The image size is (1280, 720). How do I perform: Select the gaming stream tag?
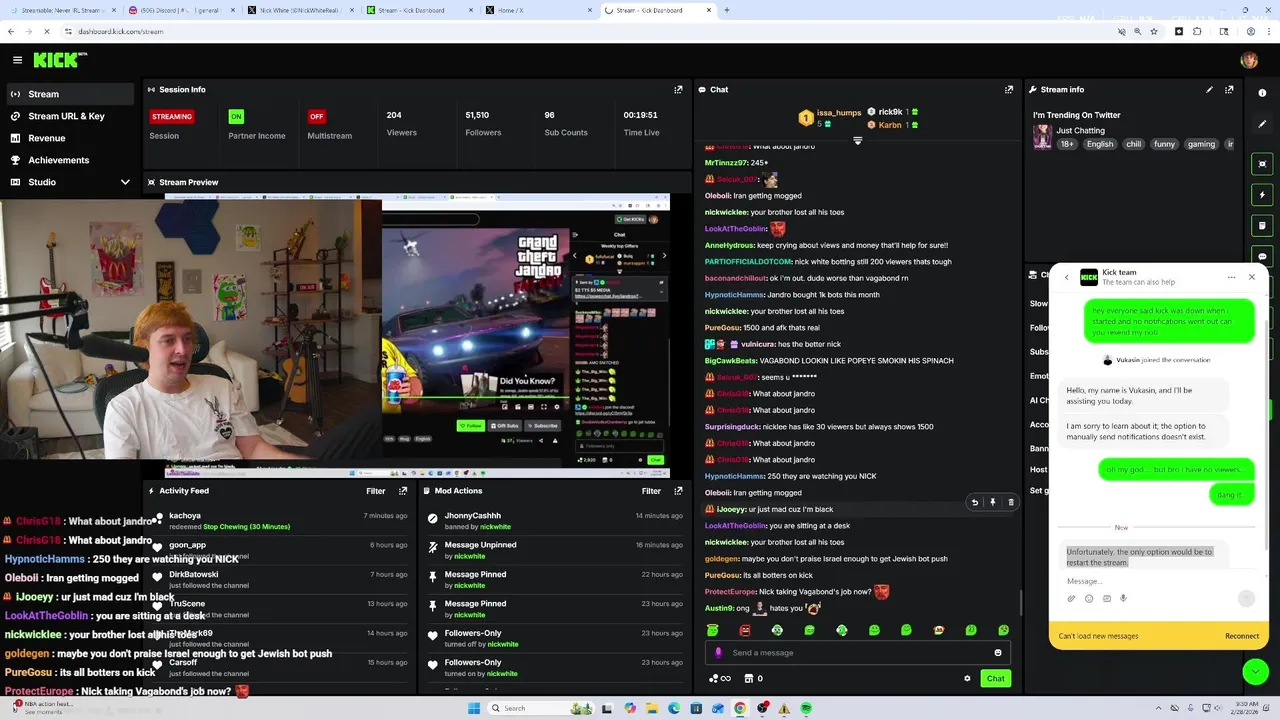1201,144
